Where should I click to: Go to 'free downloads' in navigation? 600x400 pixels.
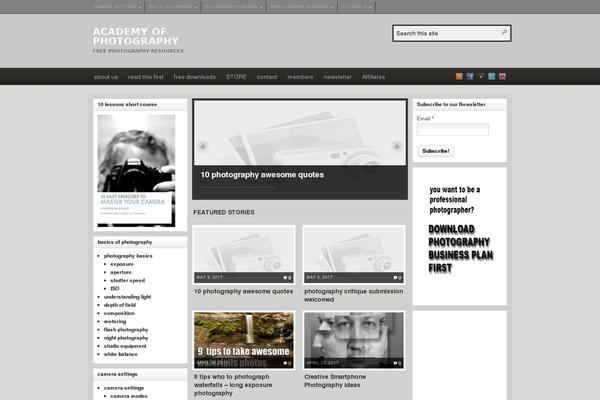tap(194, 77)
